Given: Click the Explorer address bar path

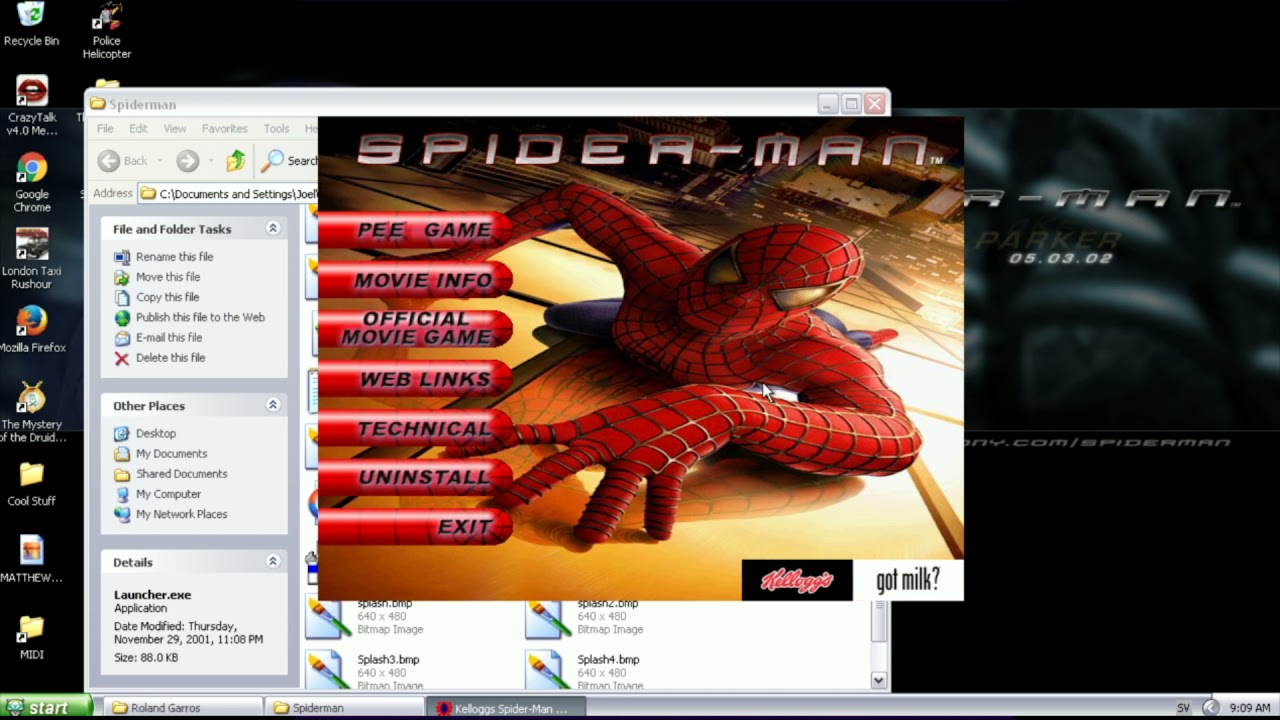Looking at the screenshot, I should tap(238, 194).
